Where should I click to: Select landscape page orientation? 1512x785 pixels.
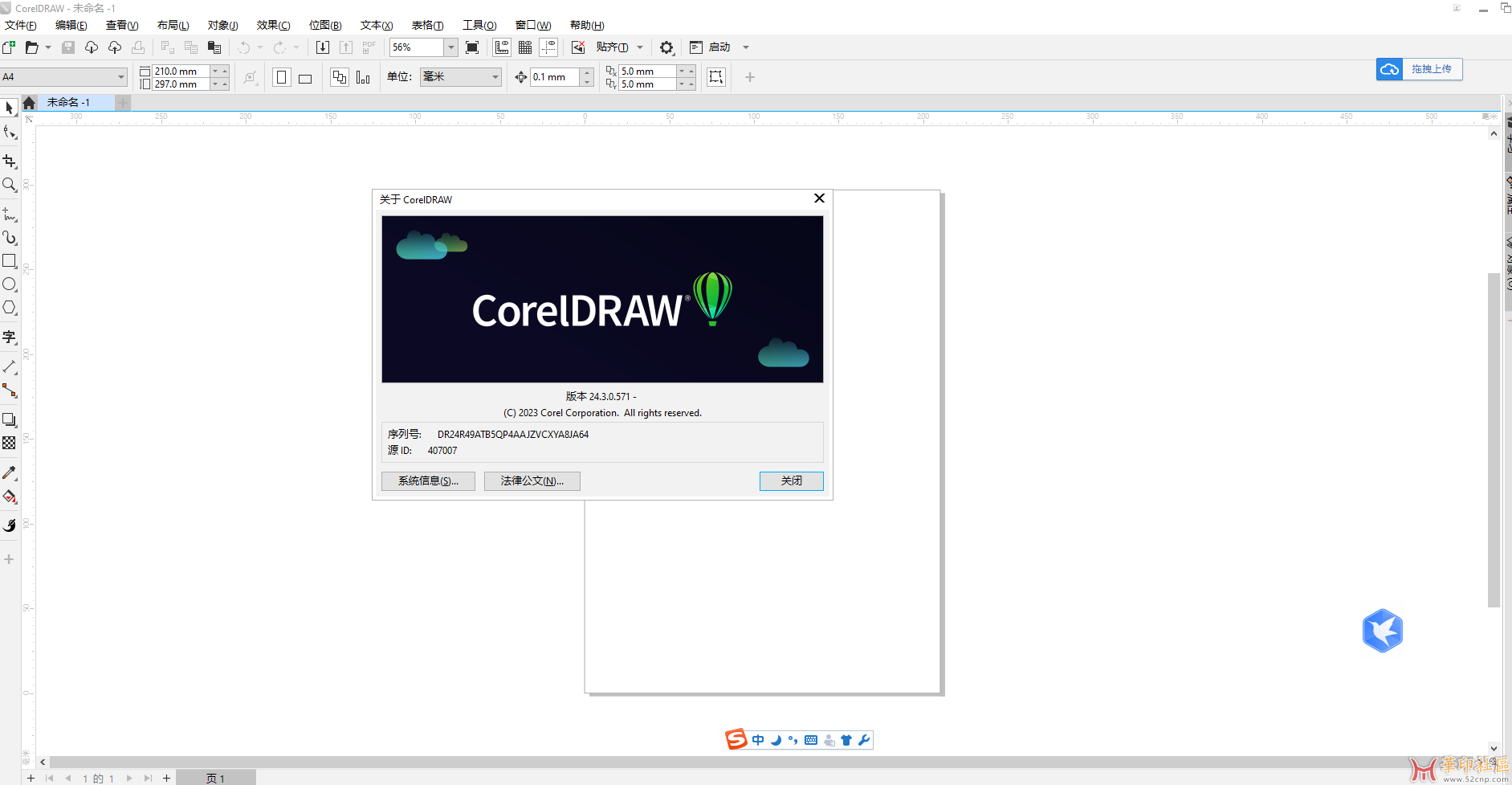click(305, 78)
